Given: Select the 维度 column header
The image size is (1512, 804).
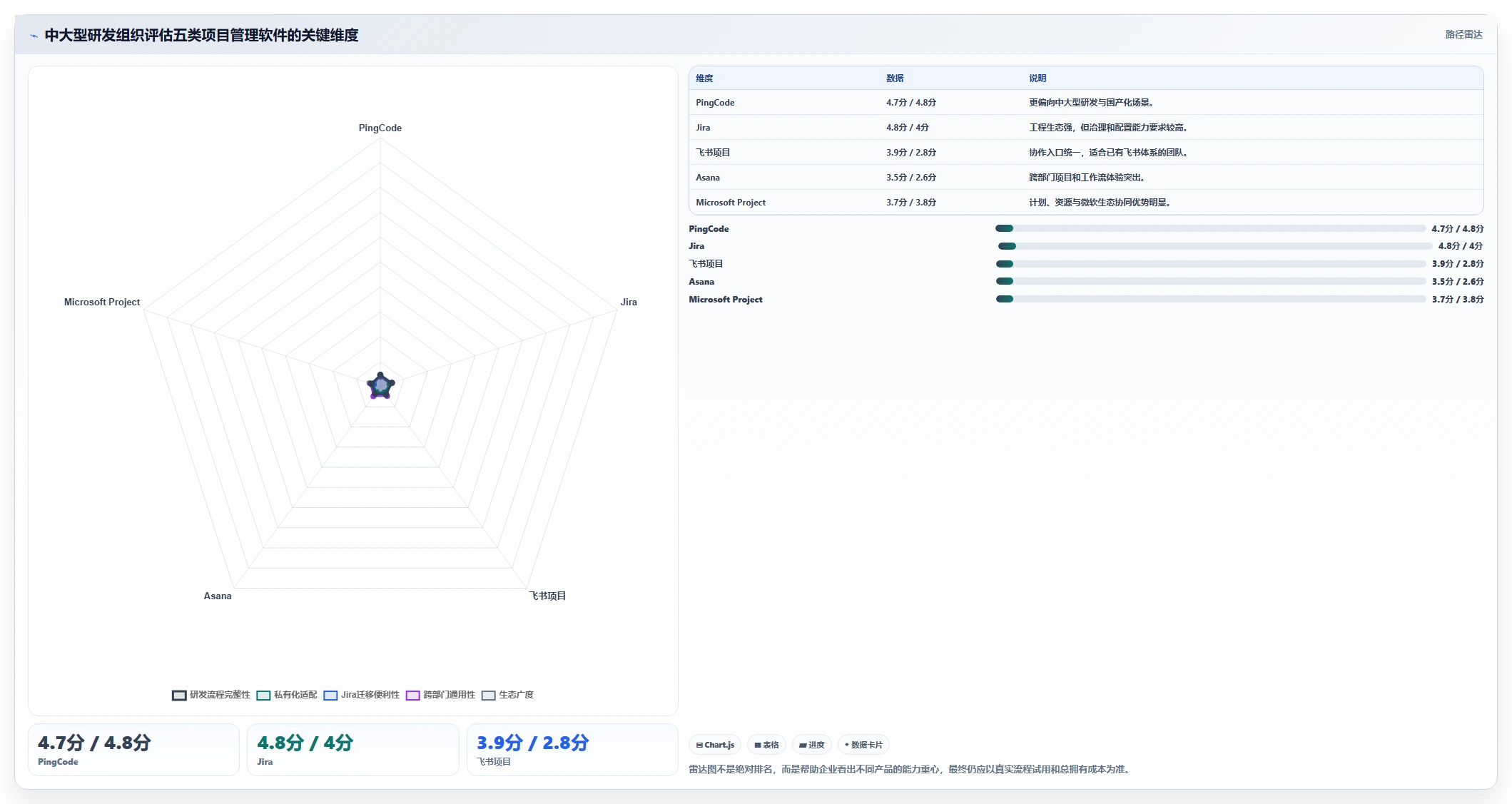Looking at the screenshot, I should click(x=704, y=78).
